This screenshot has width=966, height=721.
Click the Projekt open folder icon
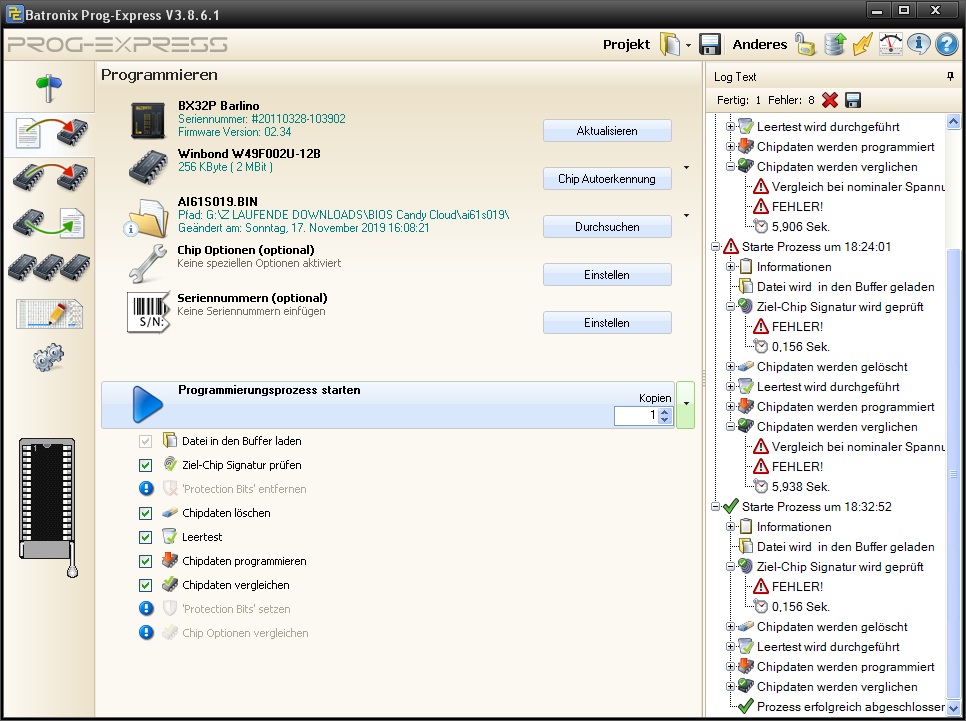coord(670,44)
